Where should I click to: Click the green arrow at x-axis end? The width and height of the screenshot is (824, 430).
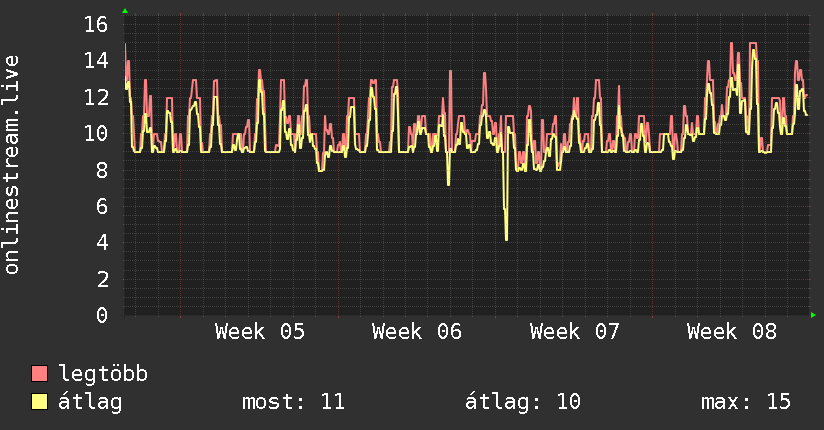(813, 315)
